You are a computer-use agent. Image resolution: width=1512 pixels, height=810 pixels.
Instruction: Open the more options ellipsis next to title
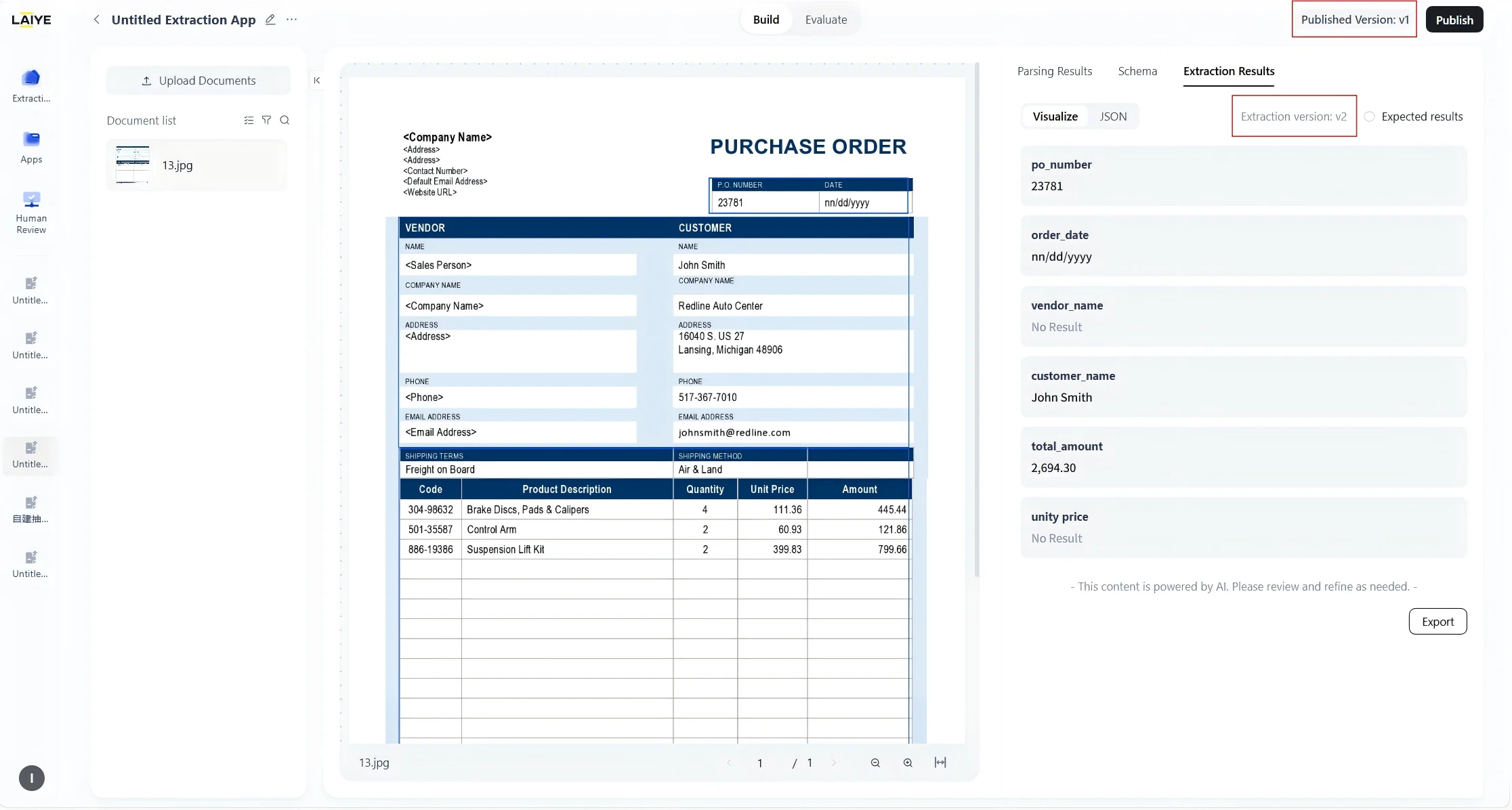pos(292,20)
